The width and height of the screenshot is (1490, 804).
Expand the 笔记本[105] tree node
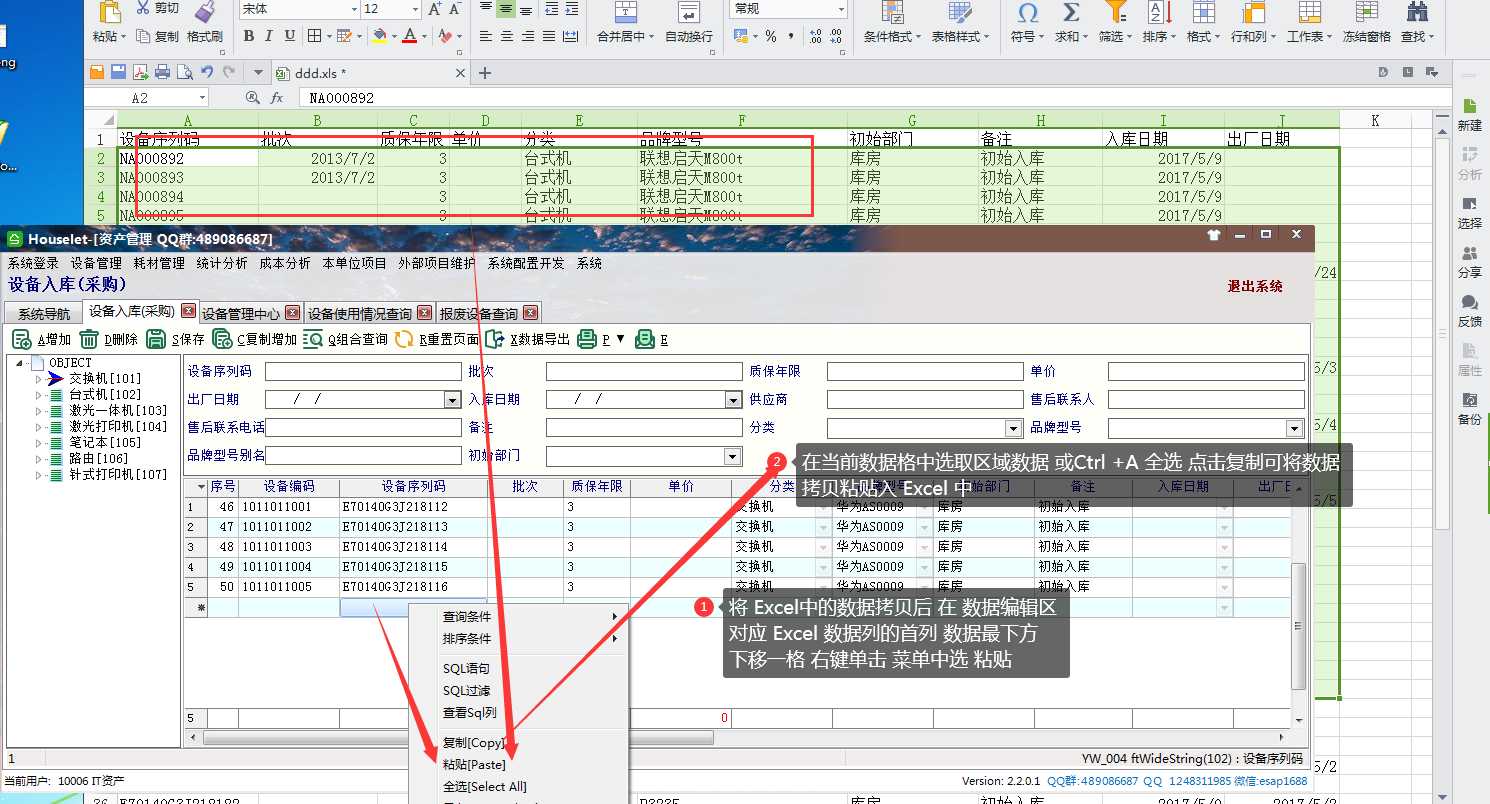point(38,443)
